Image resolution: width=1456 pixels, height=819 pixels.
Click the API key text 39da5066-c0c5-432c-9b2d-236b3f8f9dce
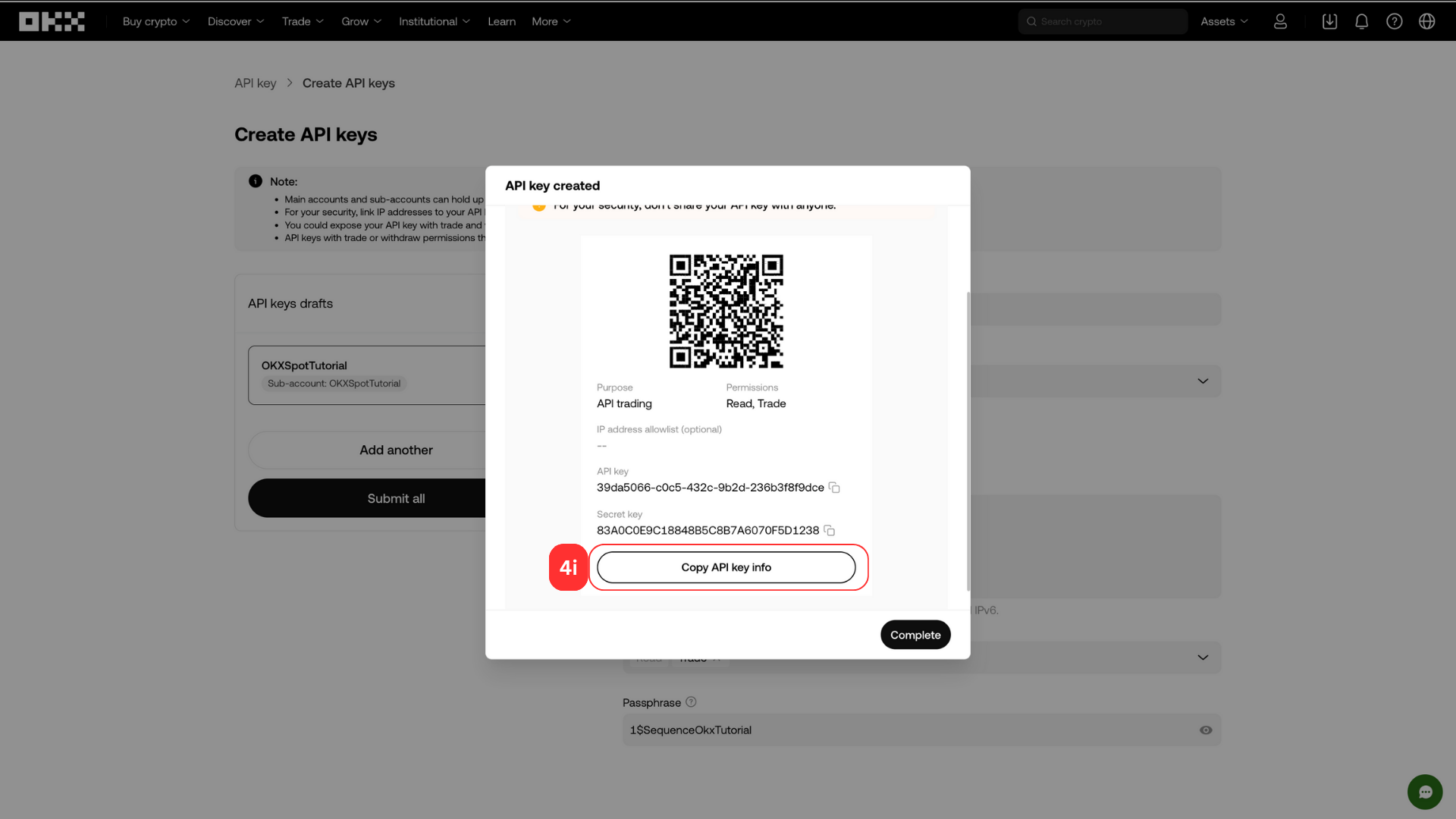[710, 488]
